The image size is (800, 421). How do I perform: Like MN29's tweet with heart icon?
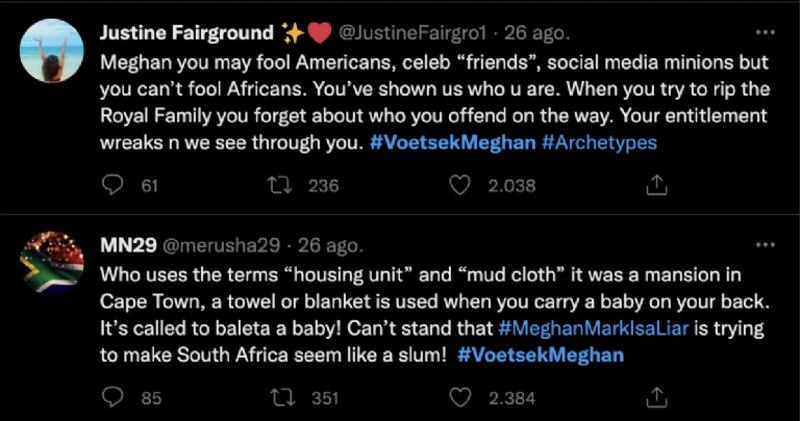(x=459, y=398)
